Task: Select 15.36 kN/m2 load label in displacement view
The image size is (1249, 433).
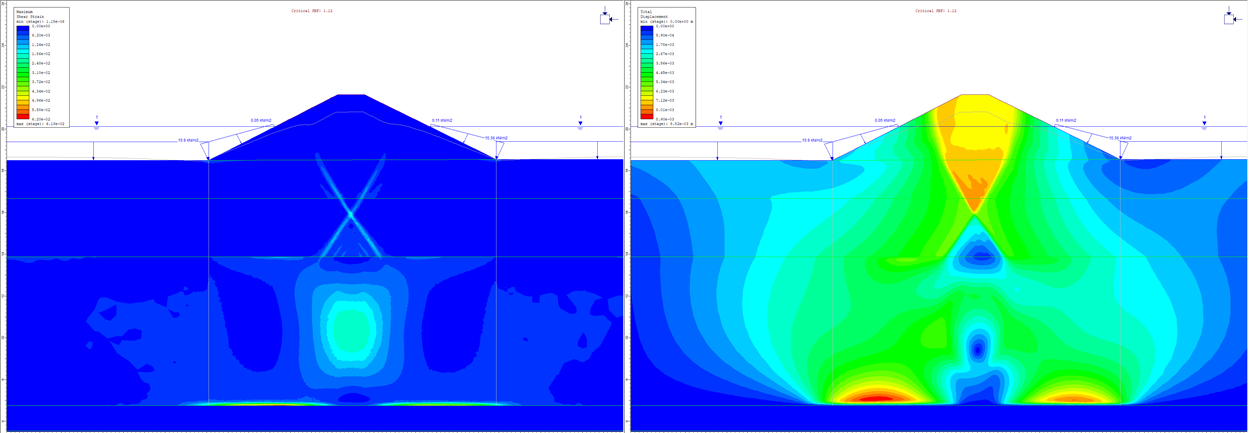Action: pos(1120,138)
